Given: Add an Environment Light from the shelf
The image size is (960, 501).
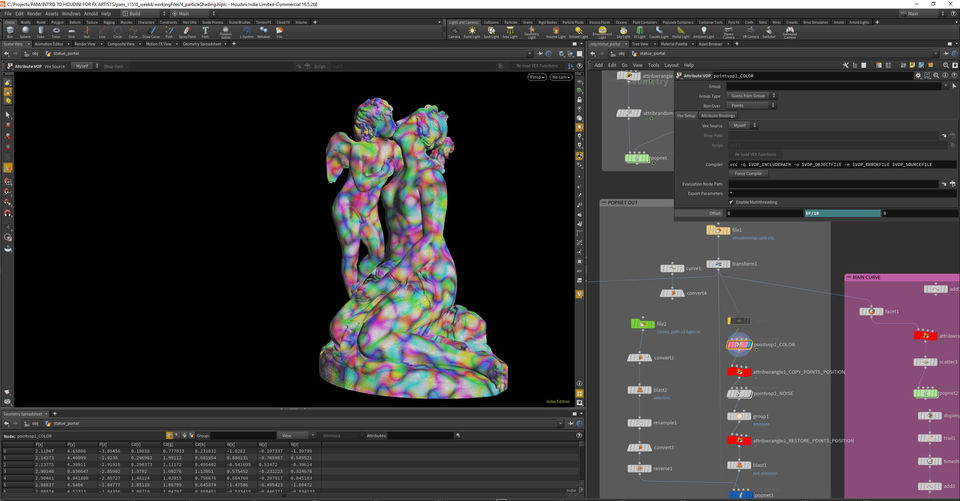Looking at the screenshot, I should [x=602, y=32].
